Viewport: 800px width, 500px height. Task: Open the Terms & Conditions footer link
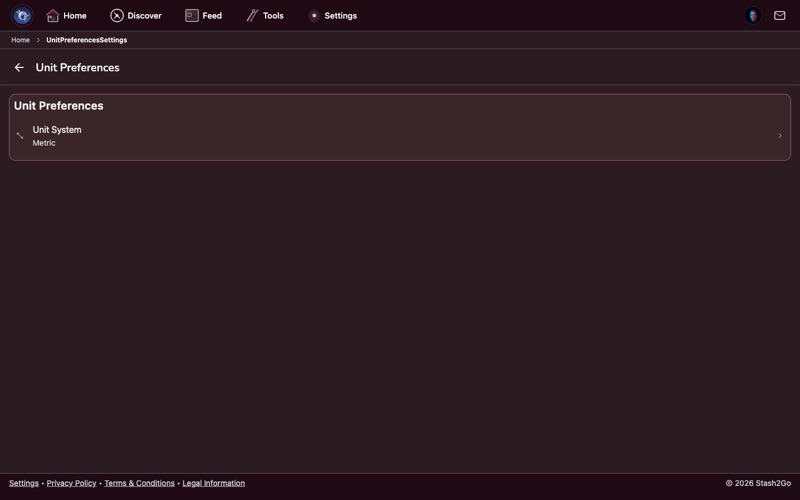click(139, 483)
